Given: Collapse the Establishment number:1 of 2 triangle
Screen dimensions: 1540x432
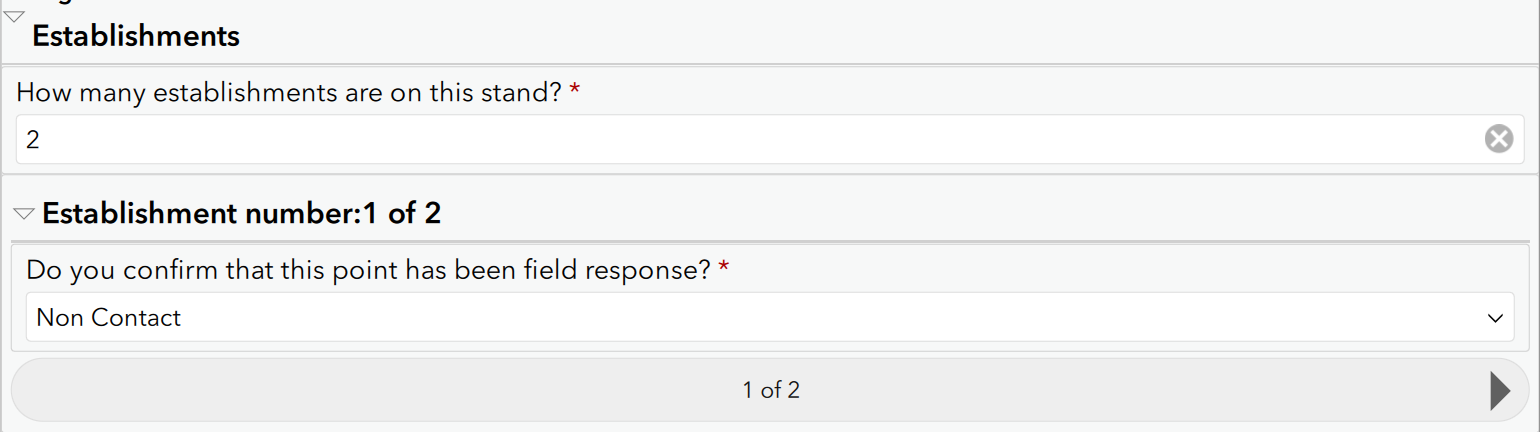Looking at the screenshot, I should [x=24, y=214].
